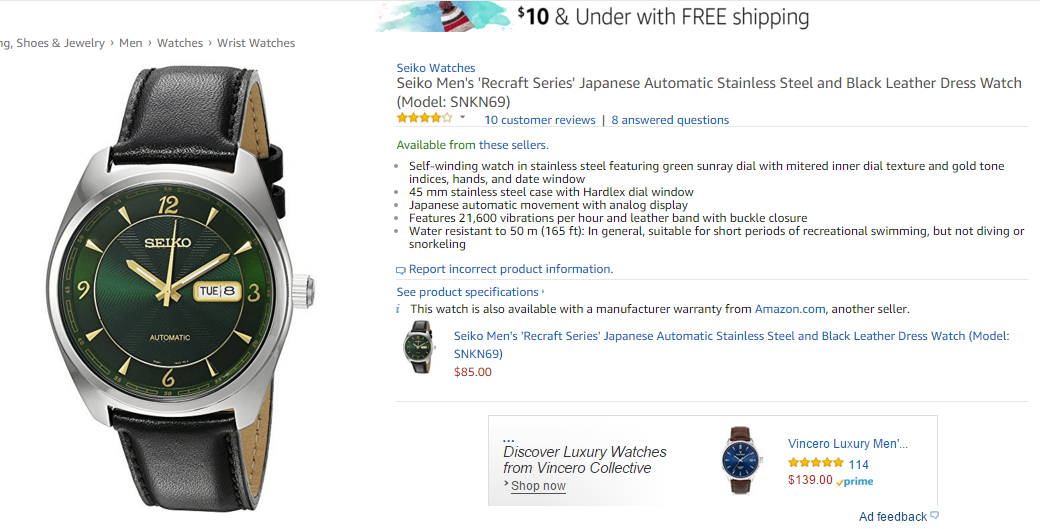Click the star rating icons
1040x529 pixels.
[x=424, y=118]
